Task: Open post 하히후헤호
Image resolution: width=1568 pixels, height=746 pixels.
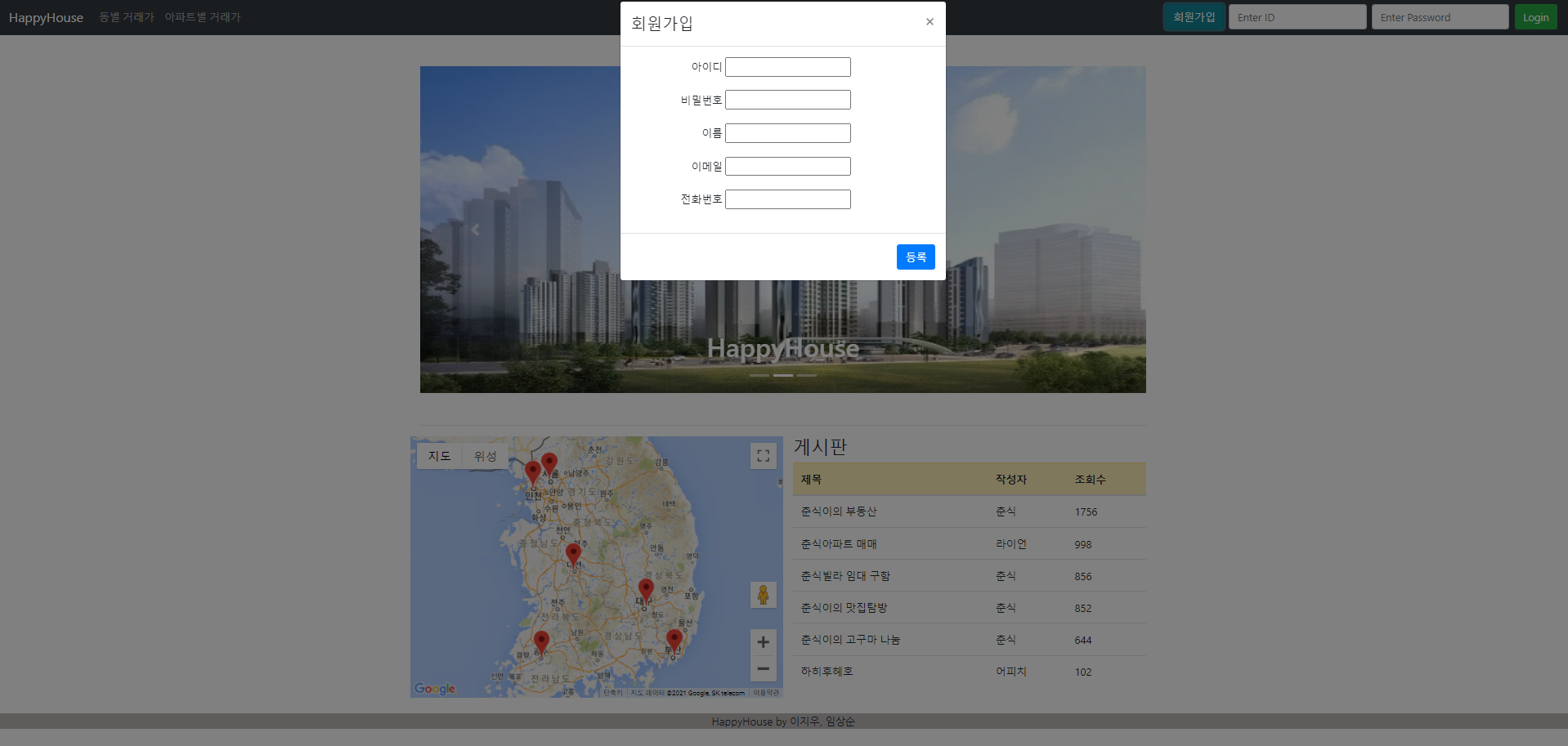Action: pyautogui.click(x=827, y=672)
